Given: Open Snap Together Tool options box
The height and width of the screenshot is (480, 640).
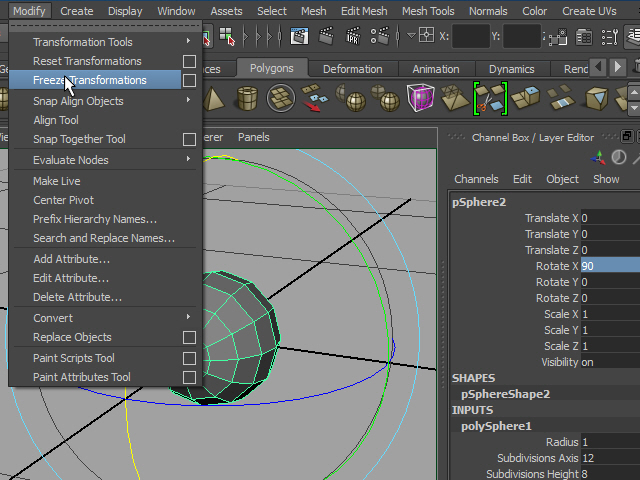Looking at the screenshot, I should click(189, 139).
